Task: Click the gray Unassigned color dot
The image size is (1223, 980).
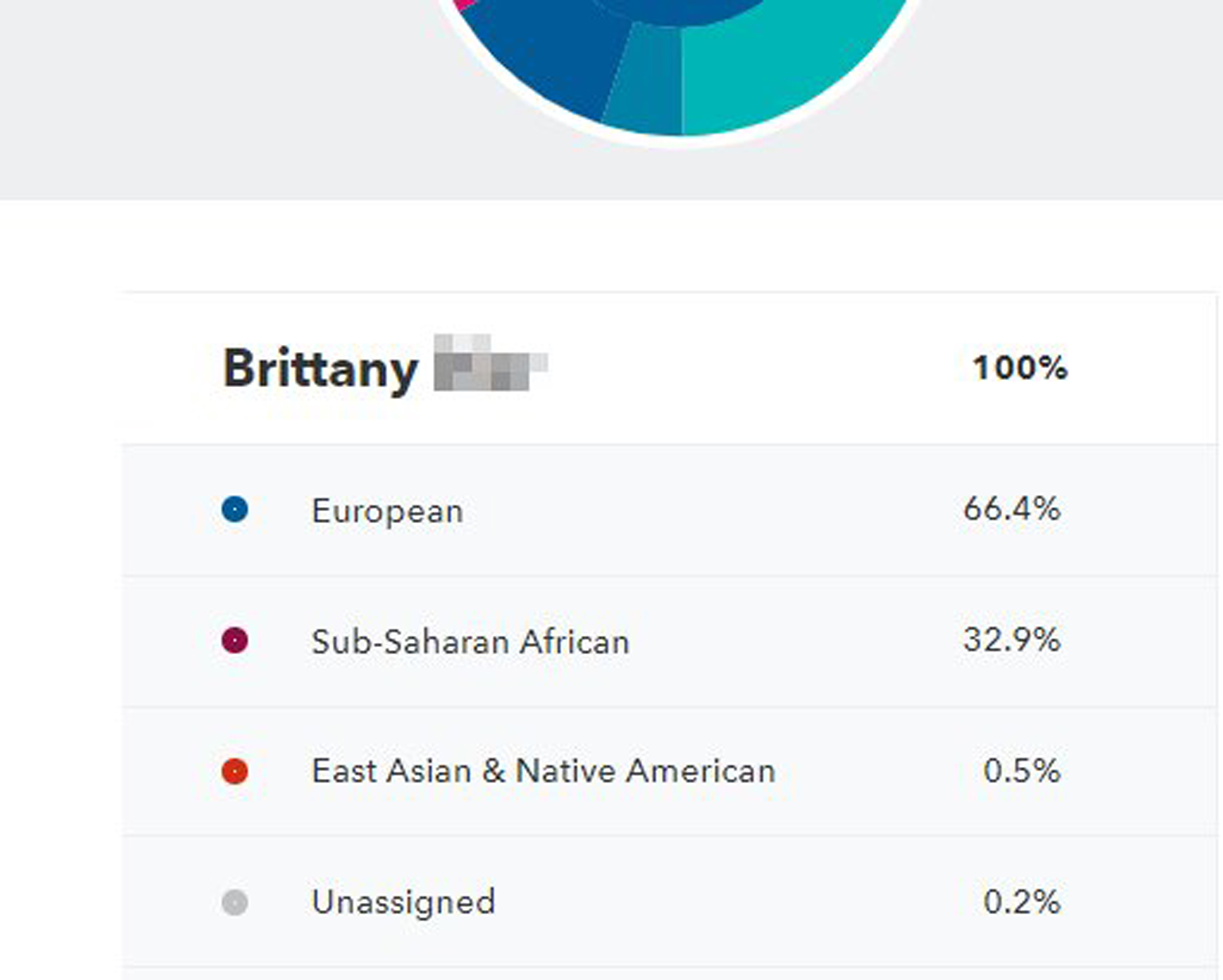Action: (x=234, y=903)
